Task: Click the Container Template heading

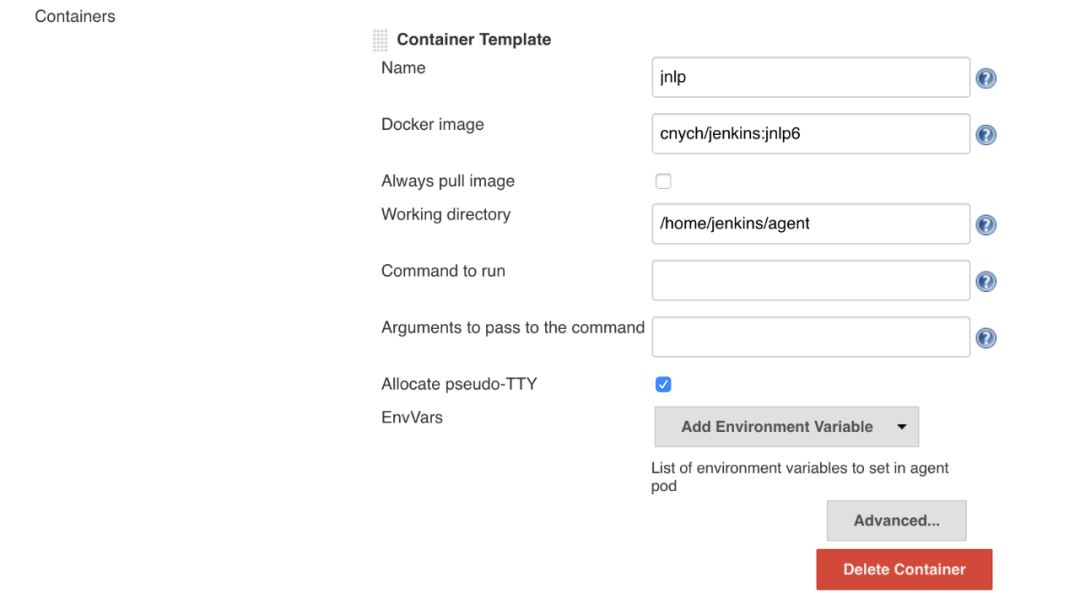Action: tap(473, 40)
